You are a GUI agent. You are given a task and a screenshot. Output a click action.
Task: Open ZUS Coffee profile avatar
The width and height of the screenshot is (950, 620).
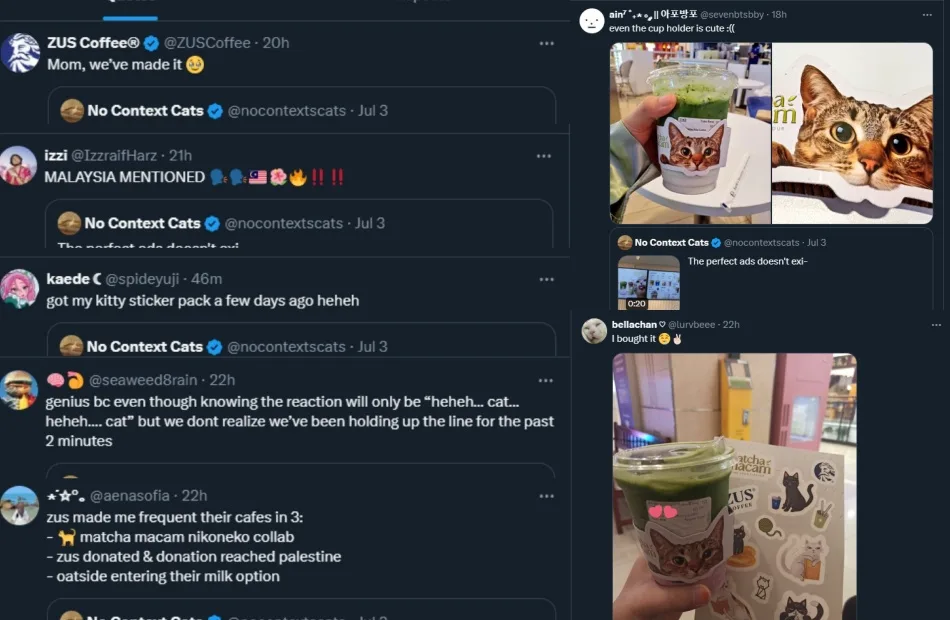point(20,53)
